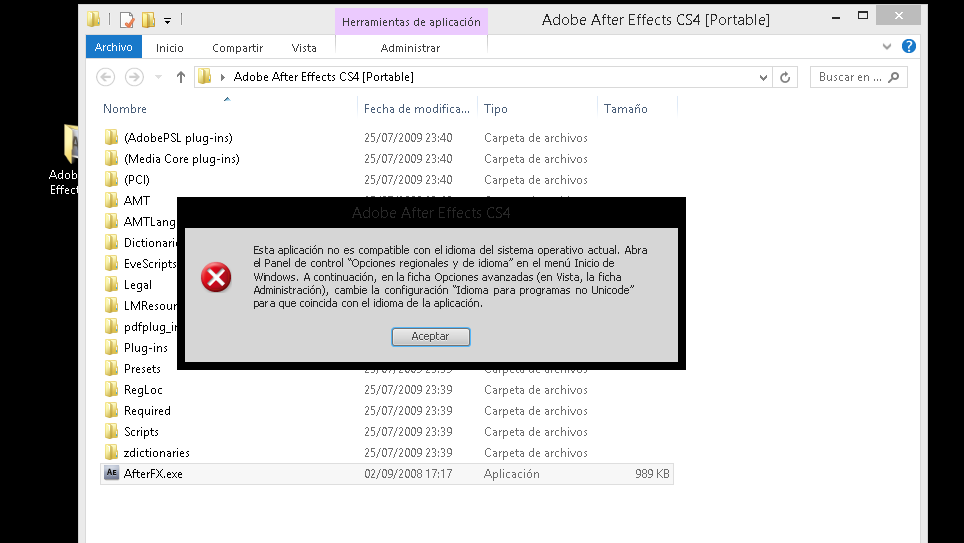964x543 pixels.
Task: Click Herramientas de aplicación contextual tab
Action: 411,22
